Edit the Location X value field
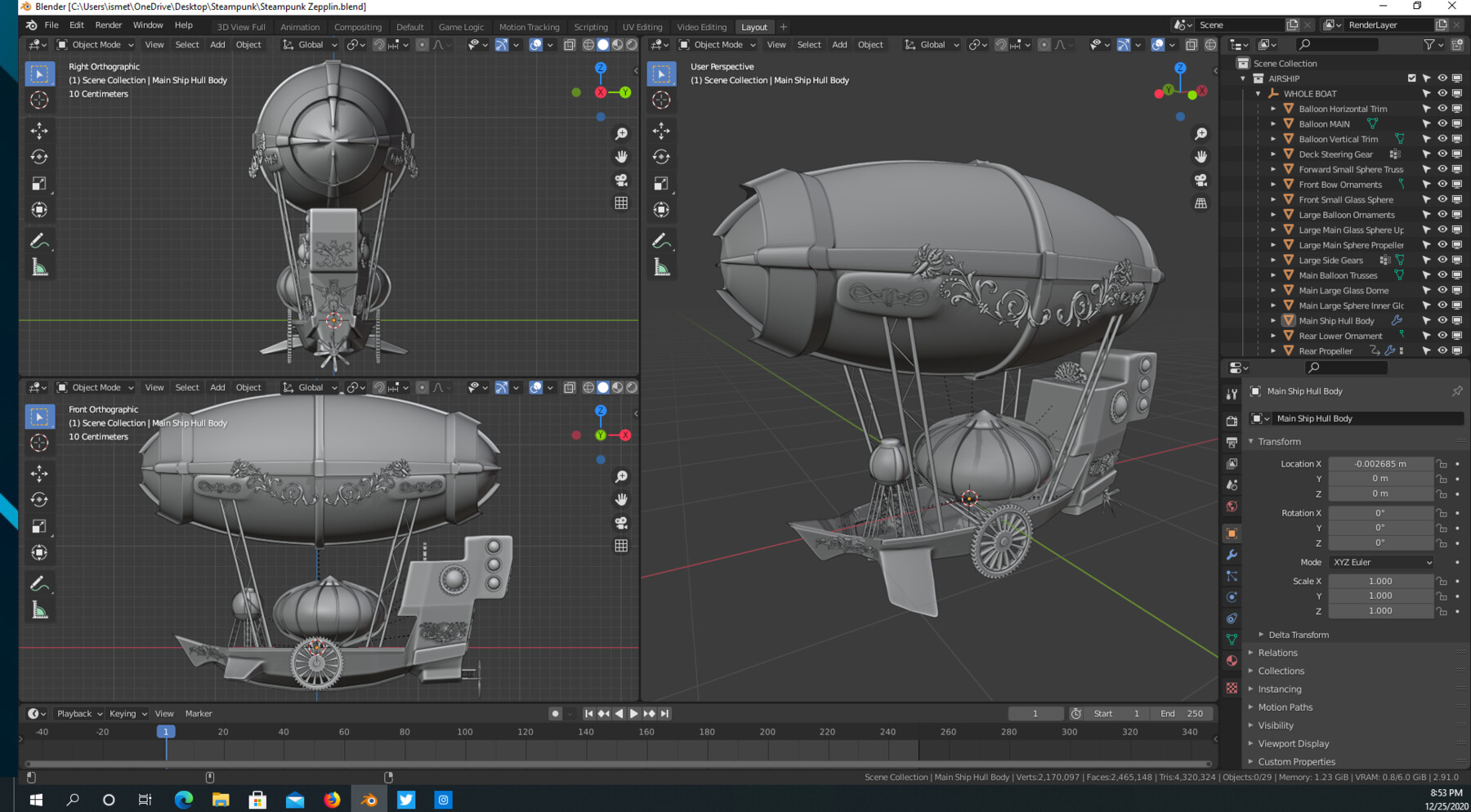This screenshot has height=812, width=1471. (1381, 463)
